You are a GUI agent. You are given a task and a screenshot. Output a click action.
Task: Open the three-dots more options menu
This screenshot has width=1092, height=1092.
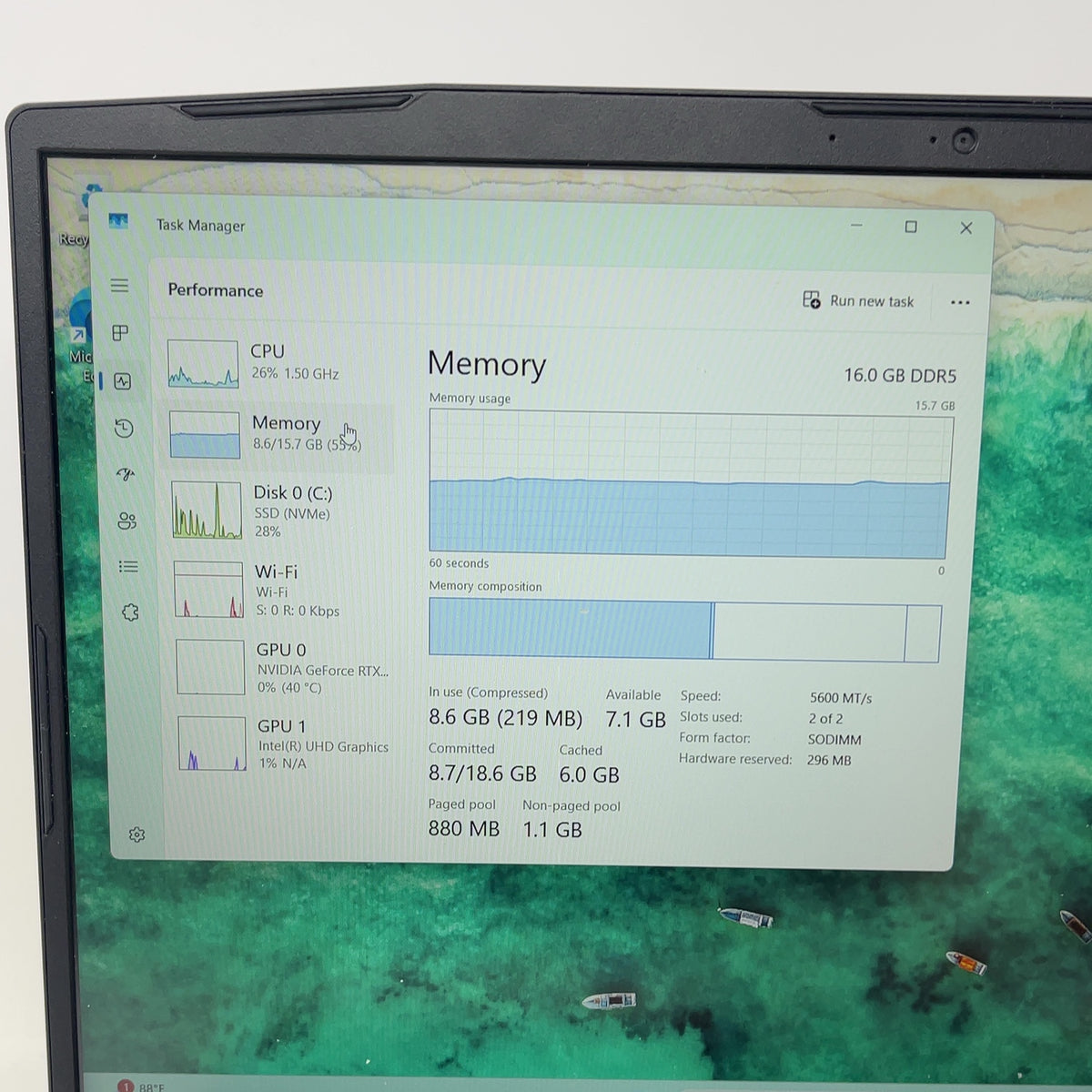point(960,302)
